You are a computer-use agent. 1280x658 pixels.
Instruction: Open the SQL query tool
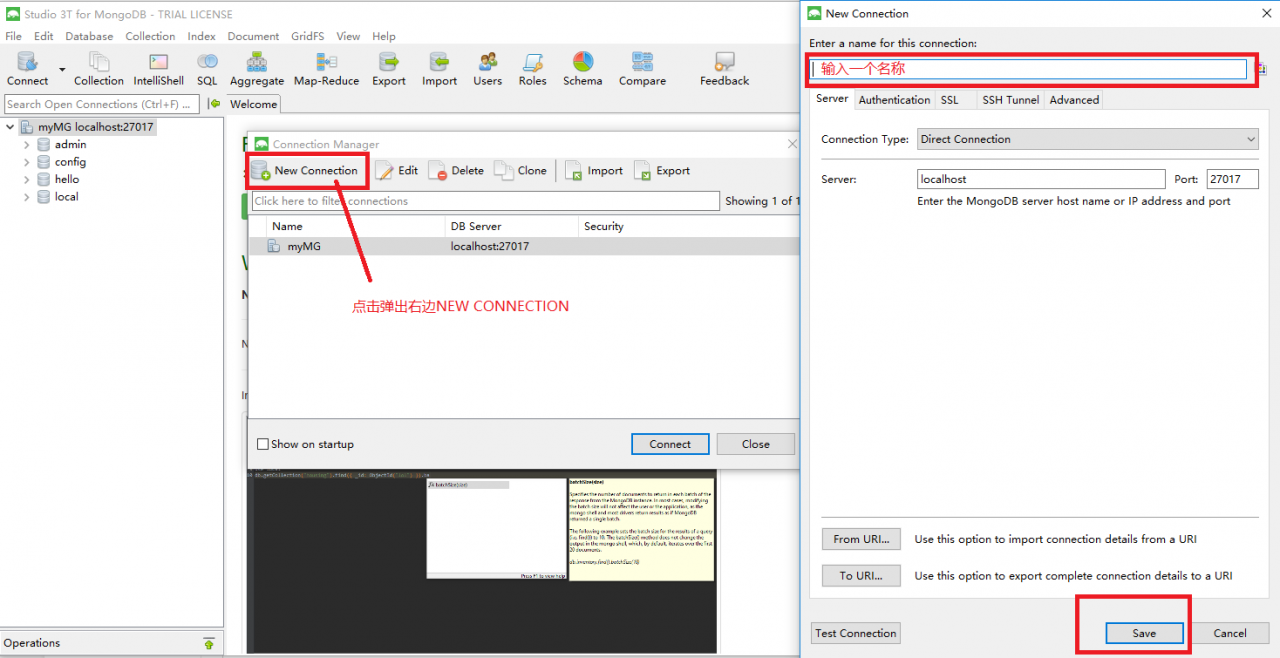207,68
